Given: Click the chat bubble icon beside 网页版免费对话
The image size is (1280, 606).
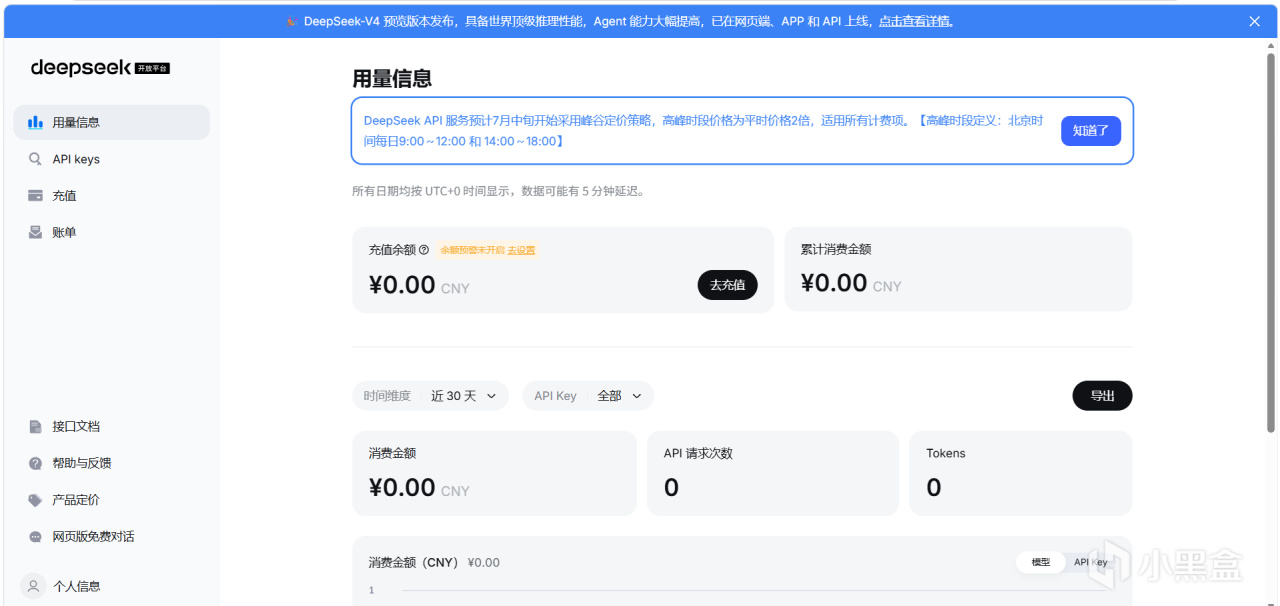Looking at the screenshot, I should tap(35, 537).
